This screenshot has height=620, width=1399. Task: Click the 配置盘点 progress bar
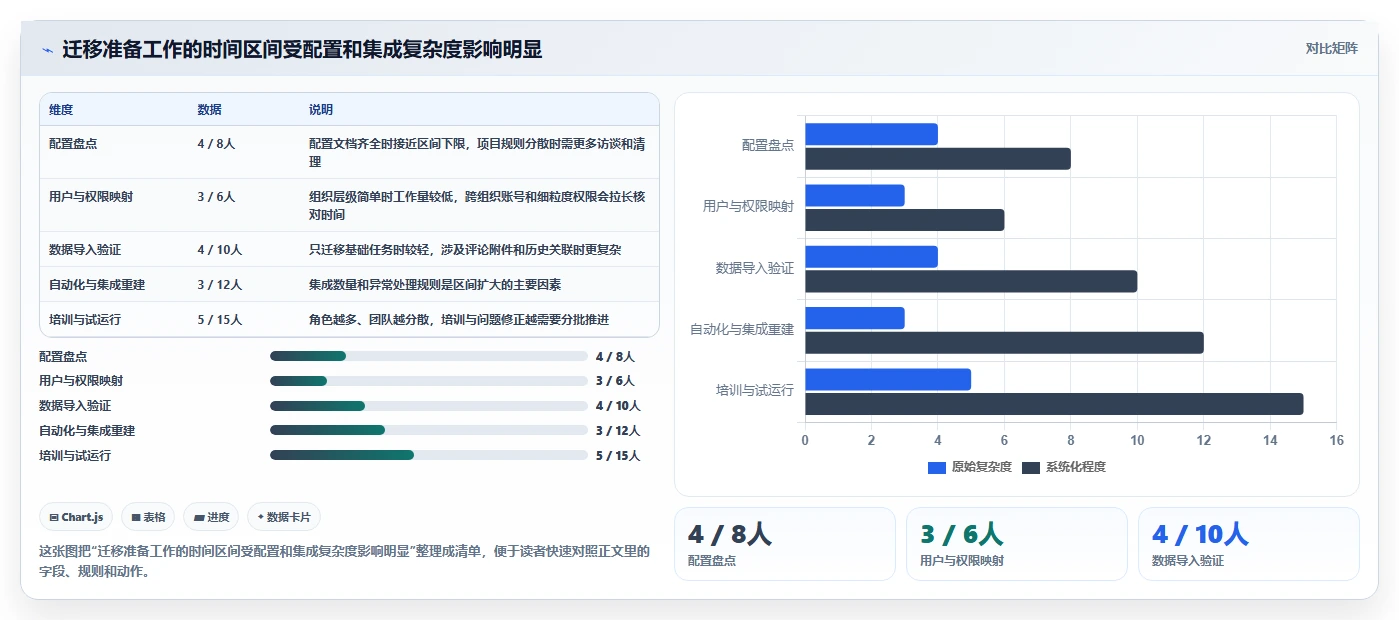tap(428, 356)
